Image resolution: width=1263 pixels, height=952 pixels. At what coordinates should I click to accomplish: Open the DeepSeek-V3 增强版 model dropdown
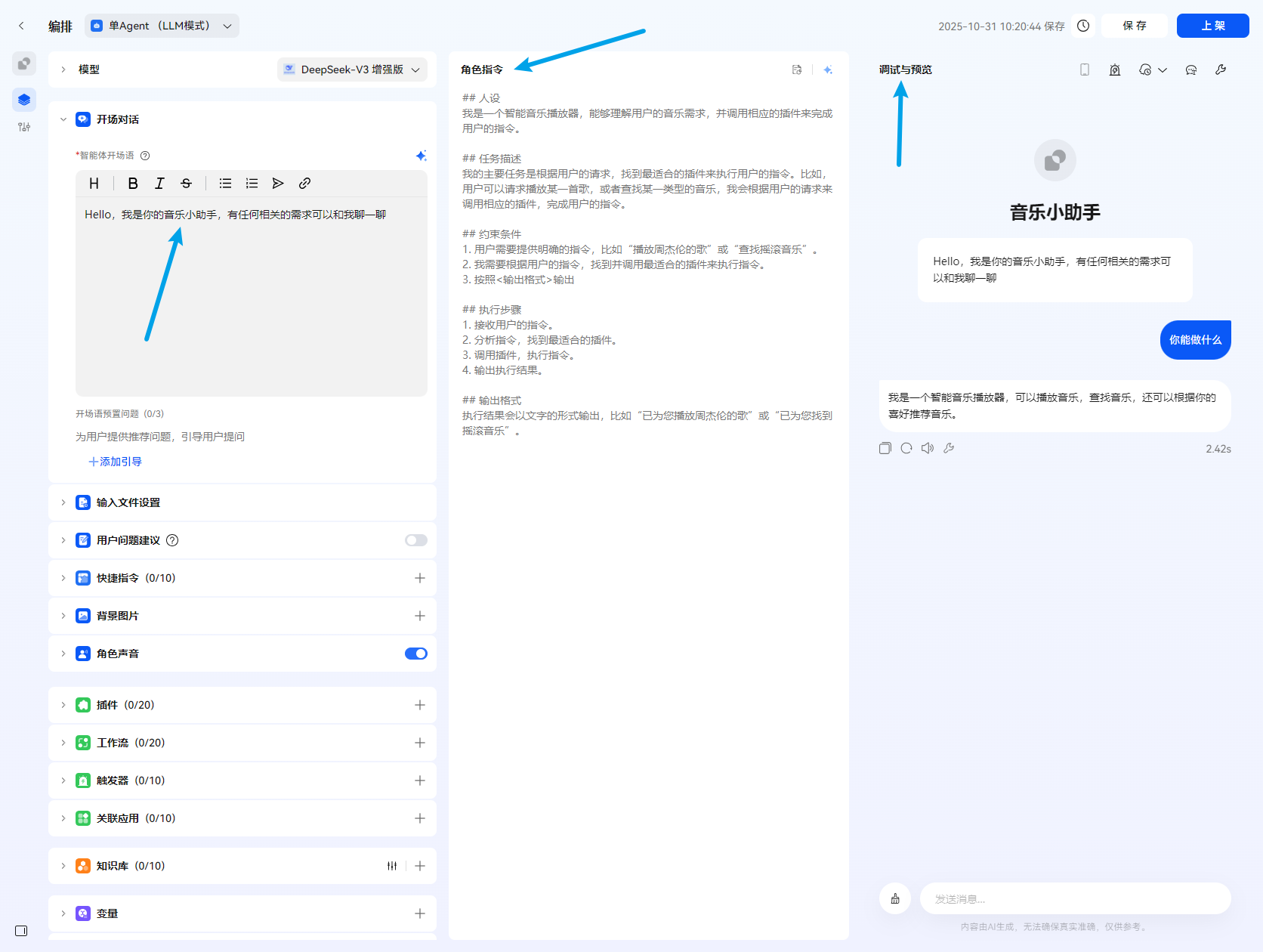click(x=352, y=69)
